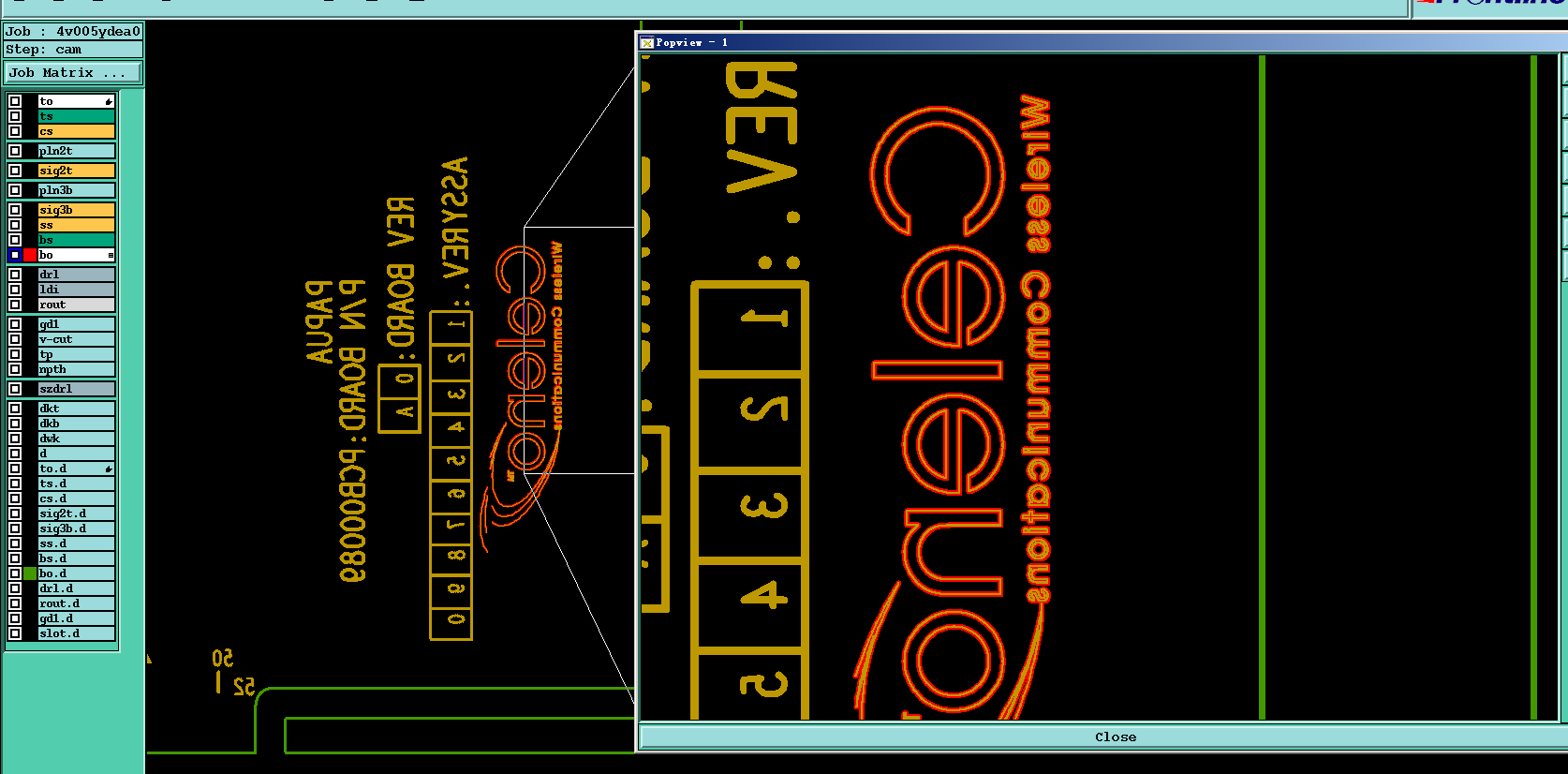Toggle the drl layer checkbox
1568x774 pixels.
pos(15,275)
